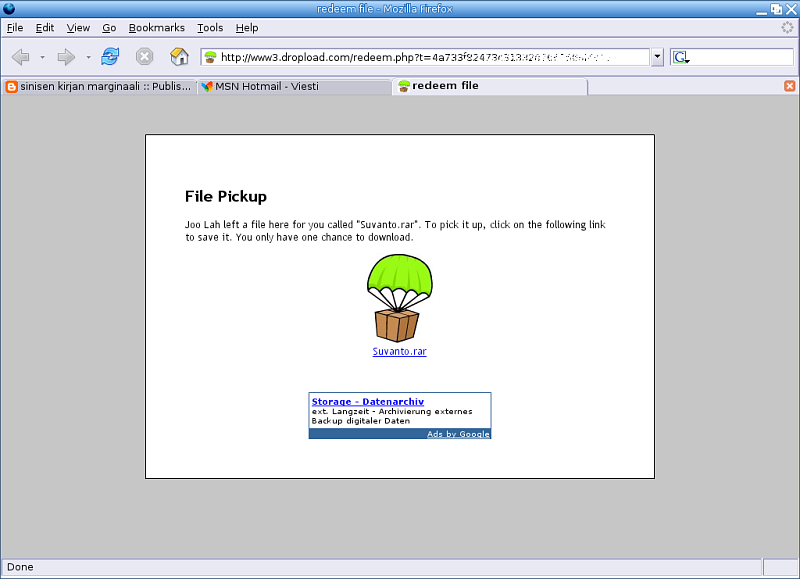Click the Back navigation arrow
Screen dimensions: 800x579
pyautogui.click(x=21, y=57)
